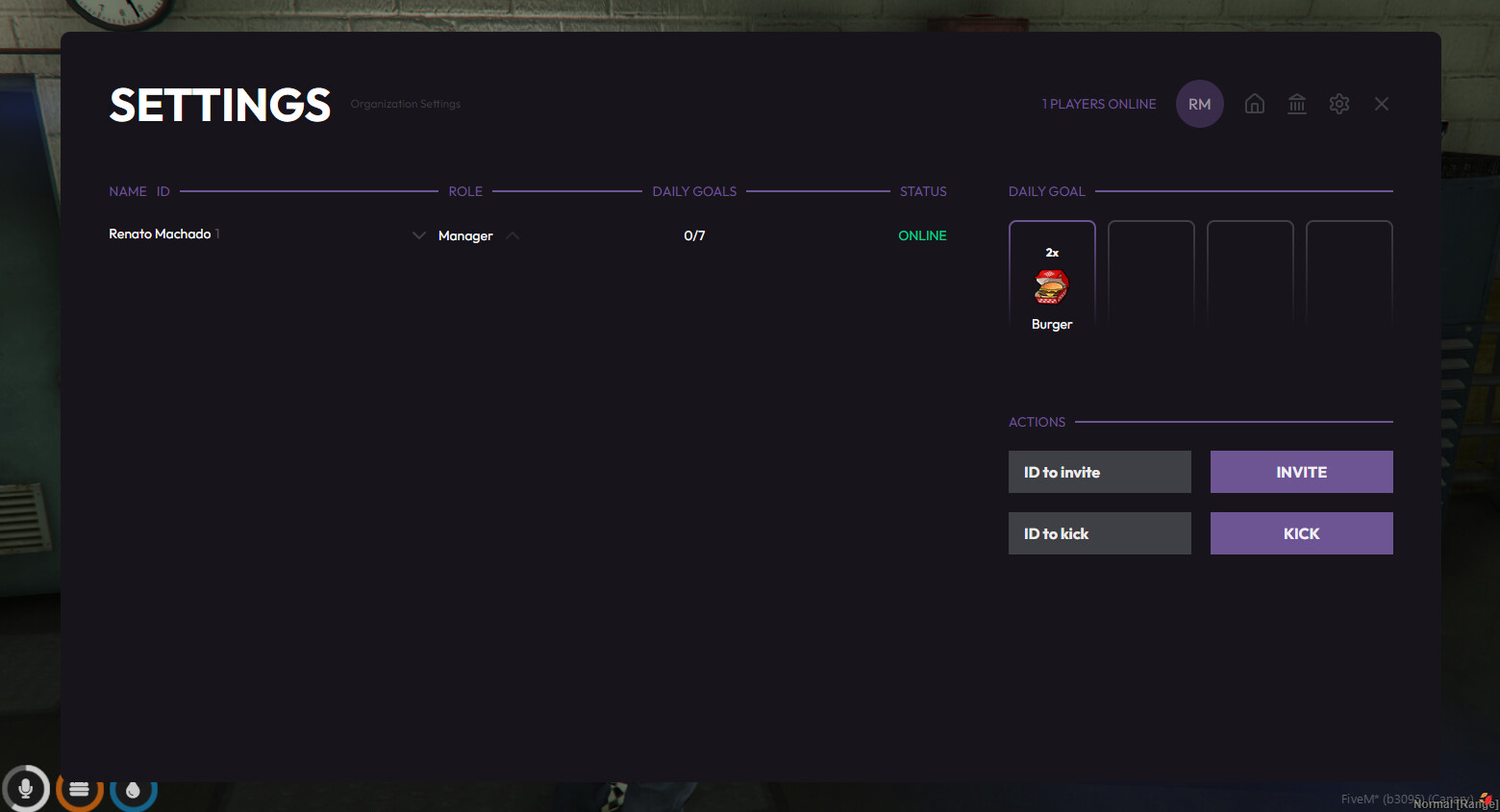Click the RM profile avatar
Viewport: 1500px width, 812px height.
coord(1200,104)
